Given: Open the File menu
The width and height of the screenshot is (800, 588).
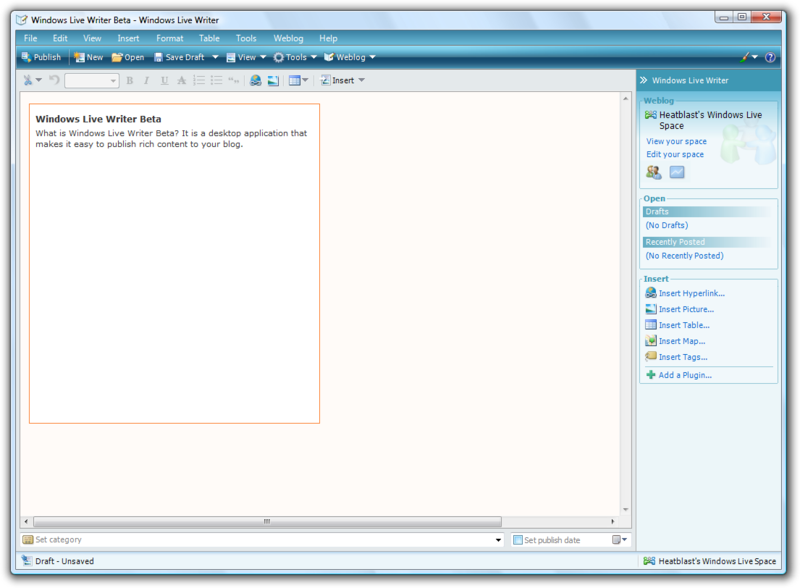Looking at the screenshot, I should point(30,38).
